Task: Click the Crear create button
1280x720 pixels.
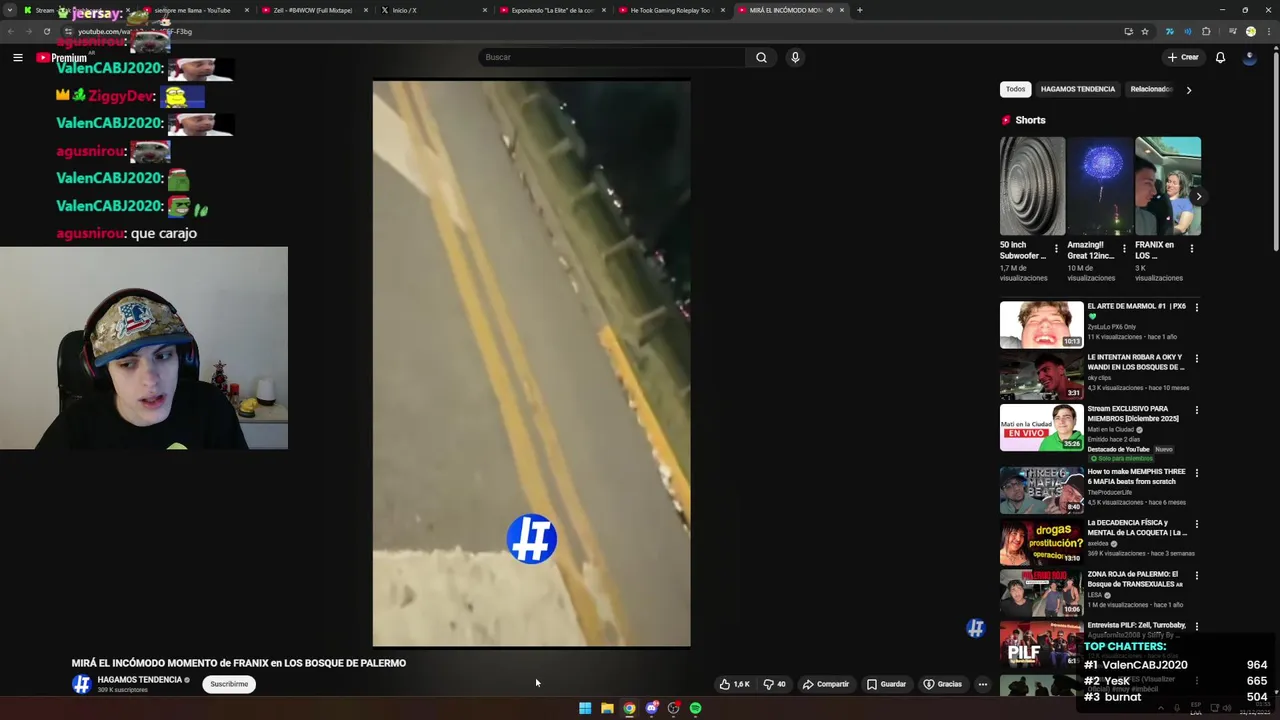Action: click(1182, 57)
